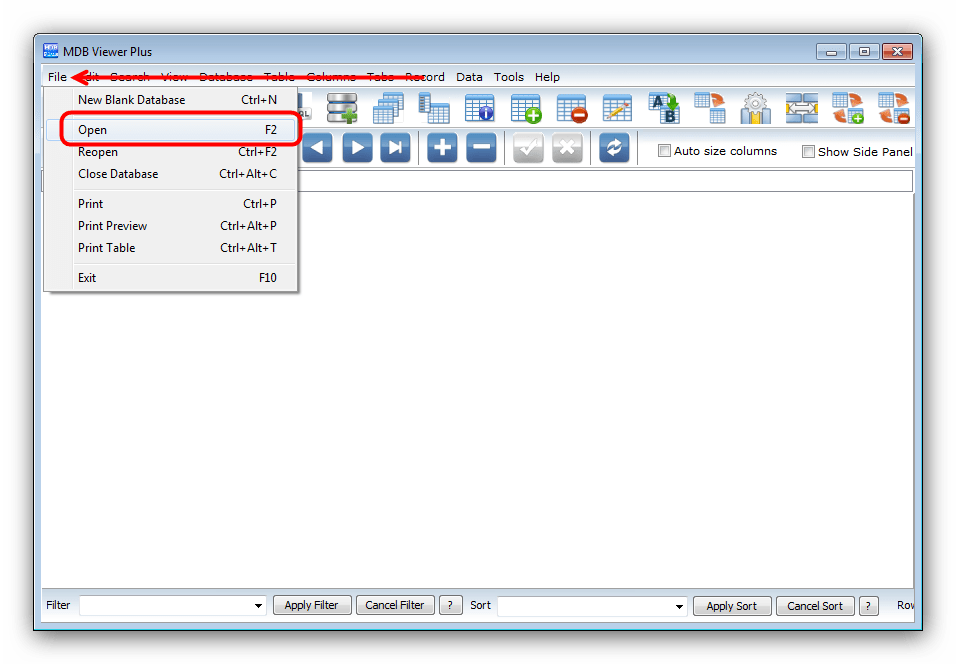Open the Tools menu
The height and width of the screenshot is (664, 956).
[x=508, y=77]
